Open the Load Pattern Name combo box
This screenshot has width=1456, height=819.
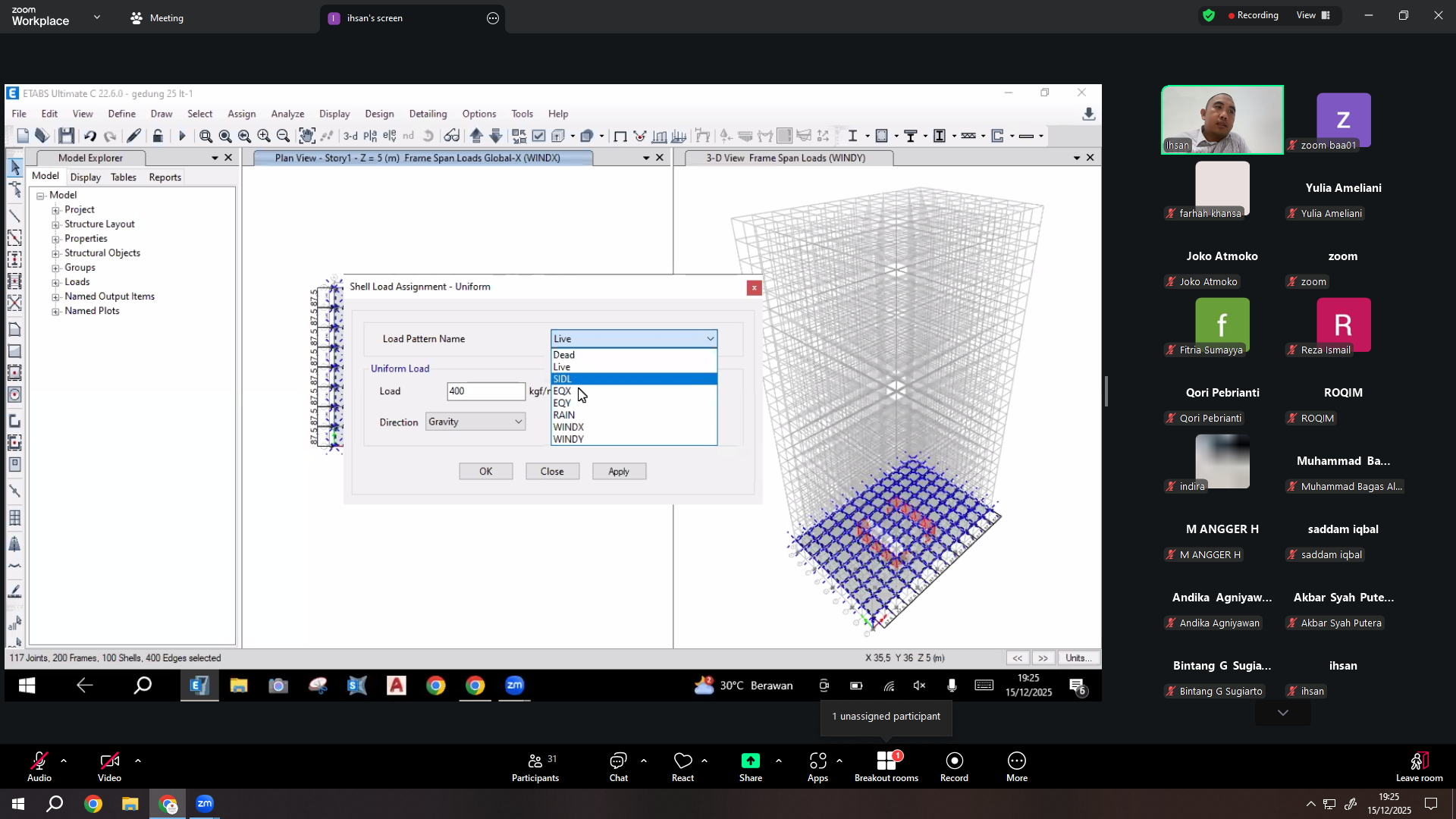click(x=633, y=339)
